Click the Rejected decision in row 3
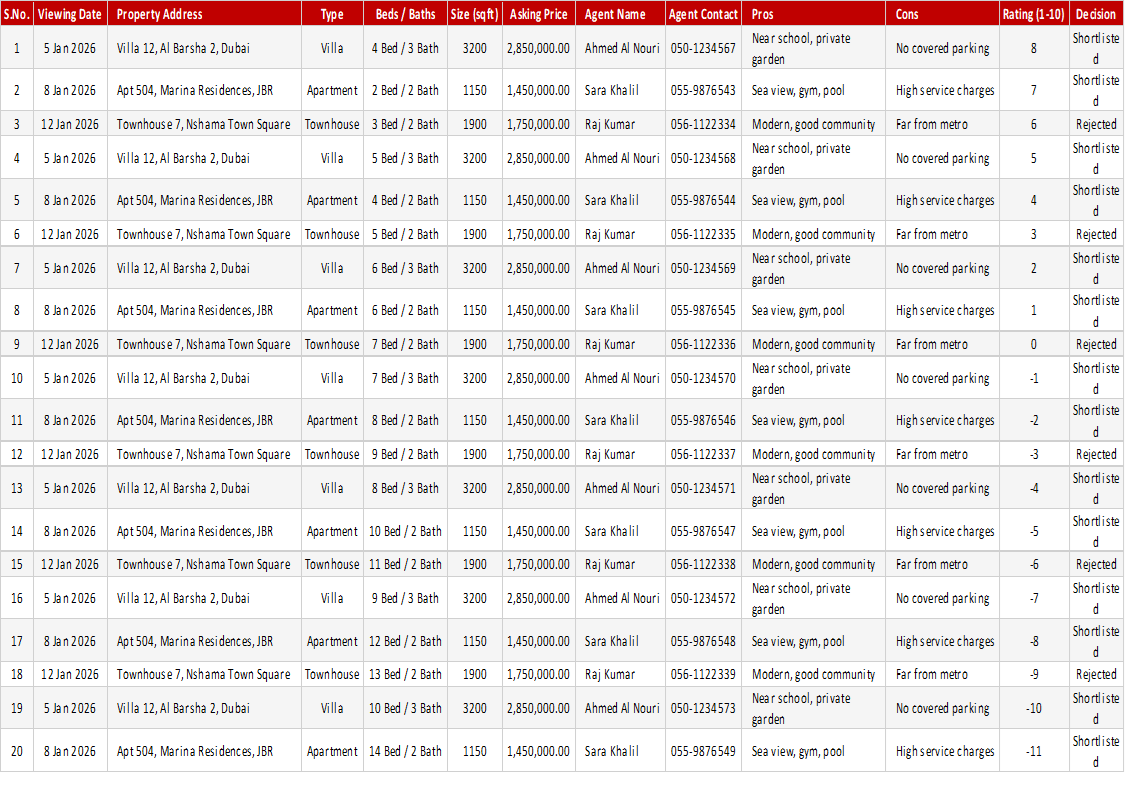Screen dimensions: 1125x809 1096,124
